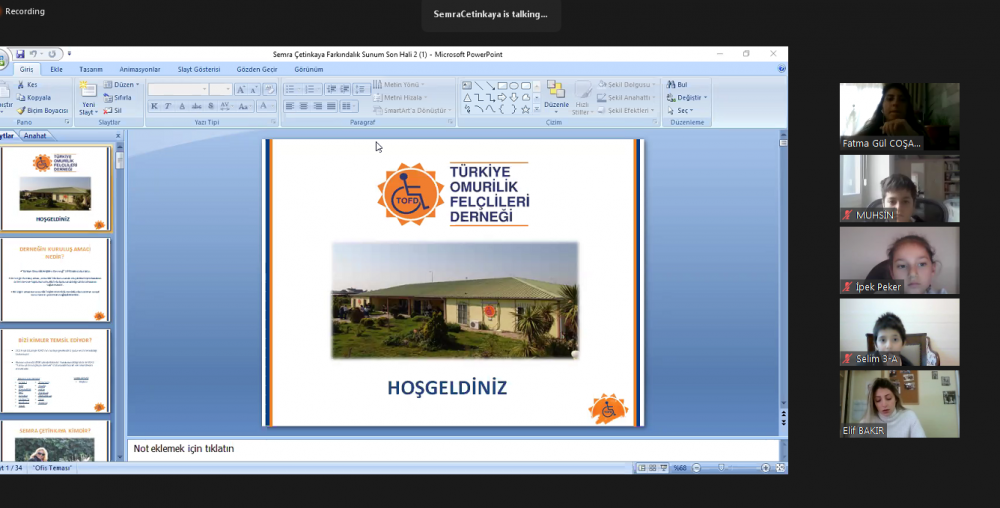Switch to normal view in status bar
Viewport: 1000px width, 508px height.
click(x=642, y=468)
